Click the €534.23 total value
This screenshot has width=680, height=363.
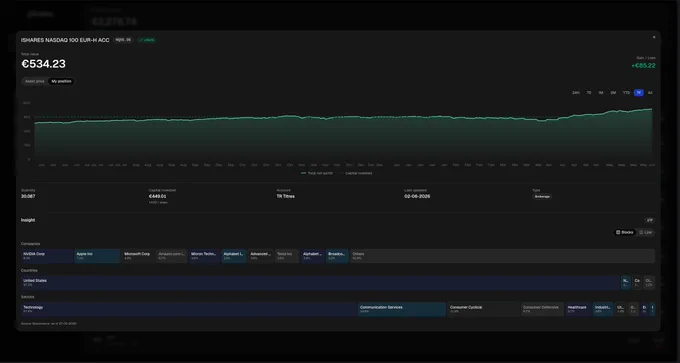click(43, 64)
